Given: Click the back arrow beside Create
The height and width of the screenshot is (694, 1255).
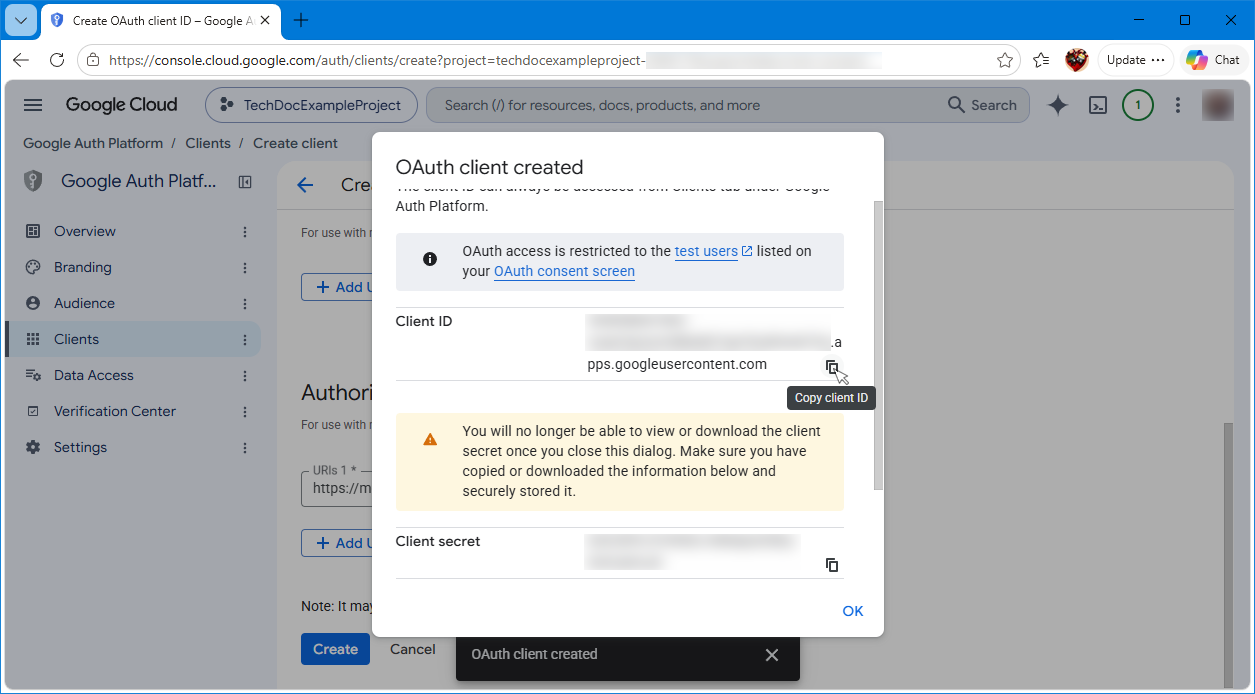Looking at the screenshot, I should pos(305,185).
